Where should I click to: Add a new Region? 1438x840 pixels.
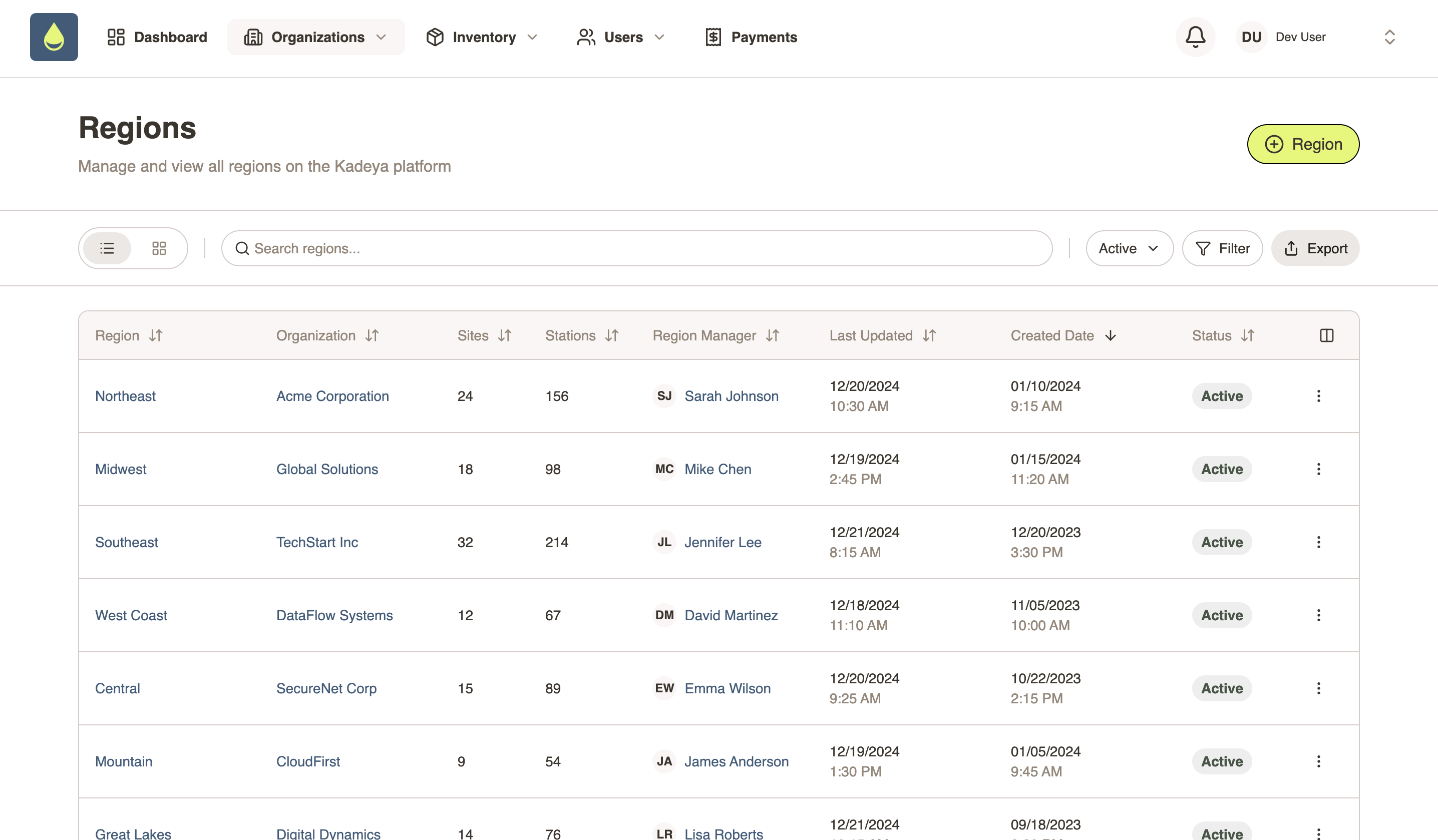(x=1303, y=144)
